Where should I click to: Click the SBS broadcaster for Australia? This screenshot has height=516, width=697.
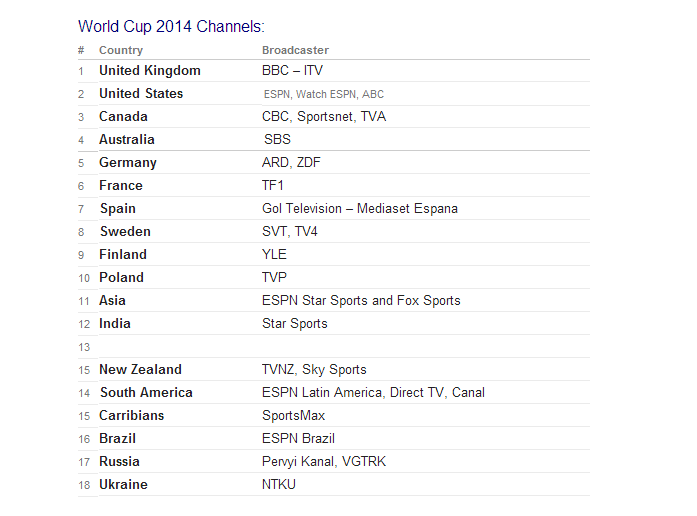277,140
